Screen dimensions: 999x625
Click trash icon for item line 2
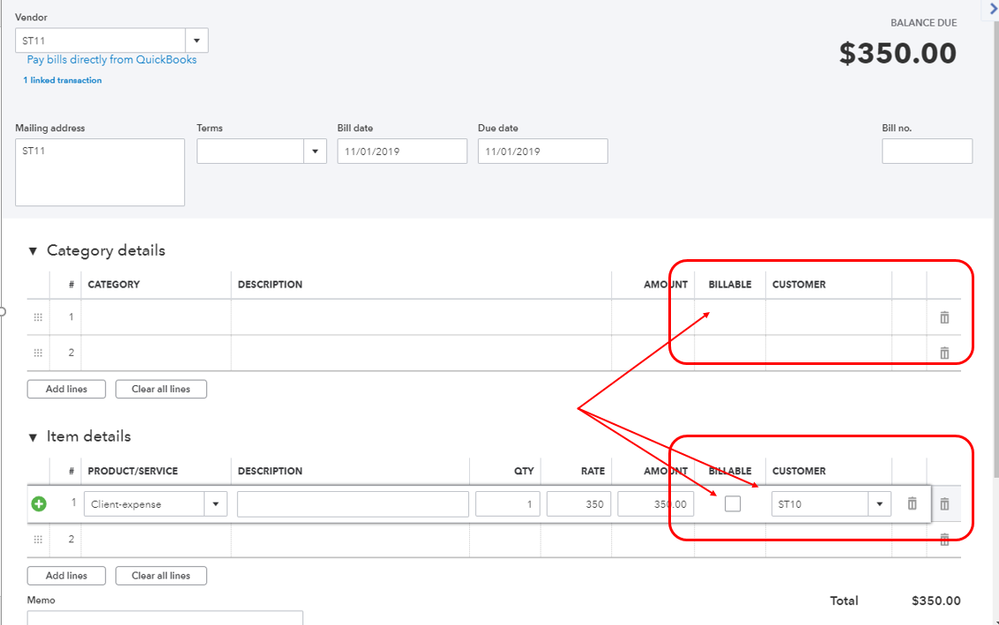(944, 540)
